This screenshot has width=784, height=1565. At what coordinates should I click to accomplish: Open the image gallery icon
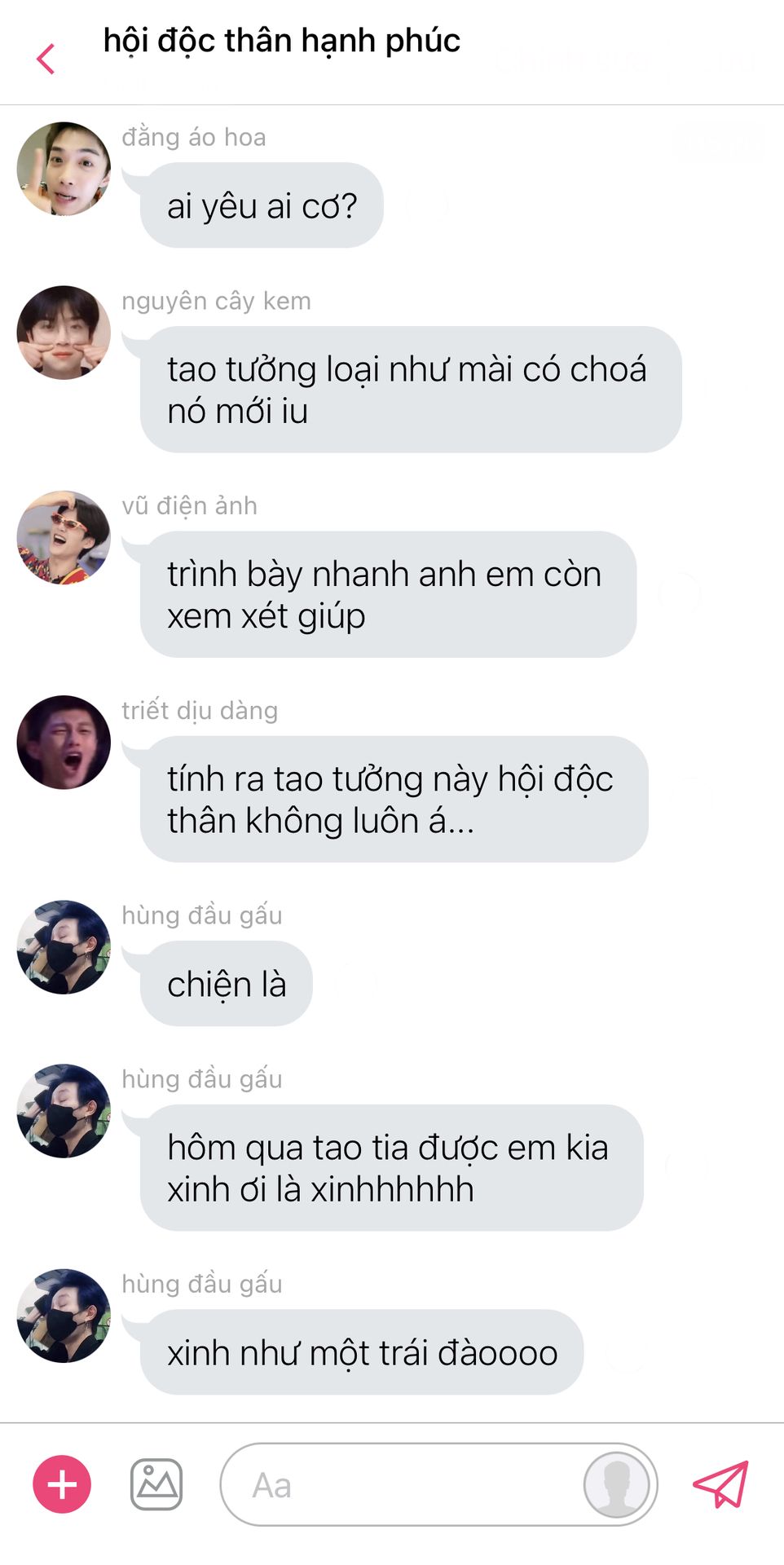click(156, 1484)
